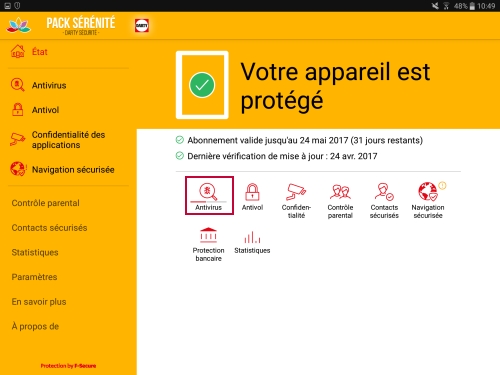500x375 pixels.
Task: Click the warning badge on Navigation sécurisée tile
Action: (x=442, y=185)
